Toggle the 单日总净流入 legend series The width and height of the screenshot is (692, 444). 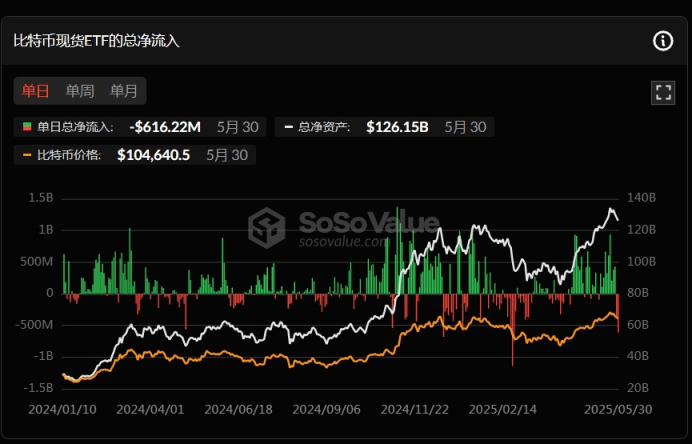140,127
